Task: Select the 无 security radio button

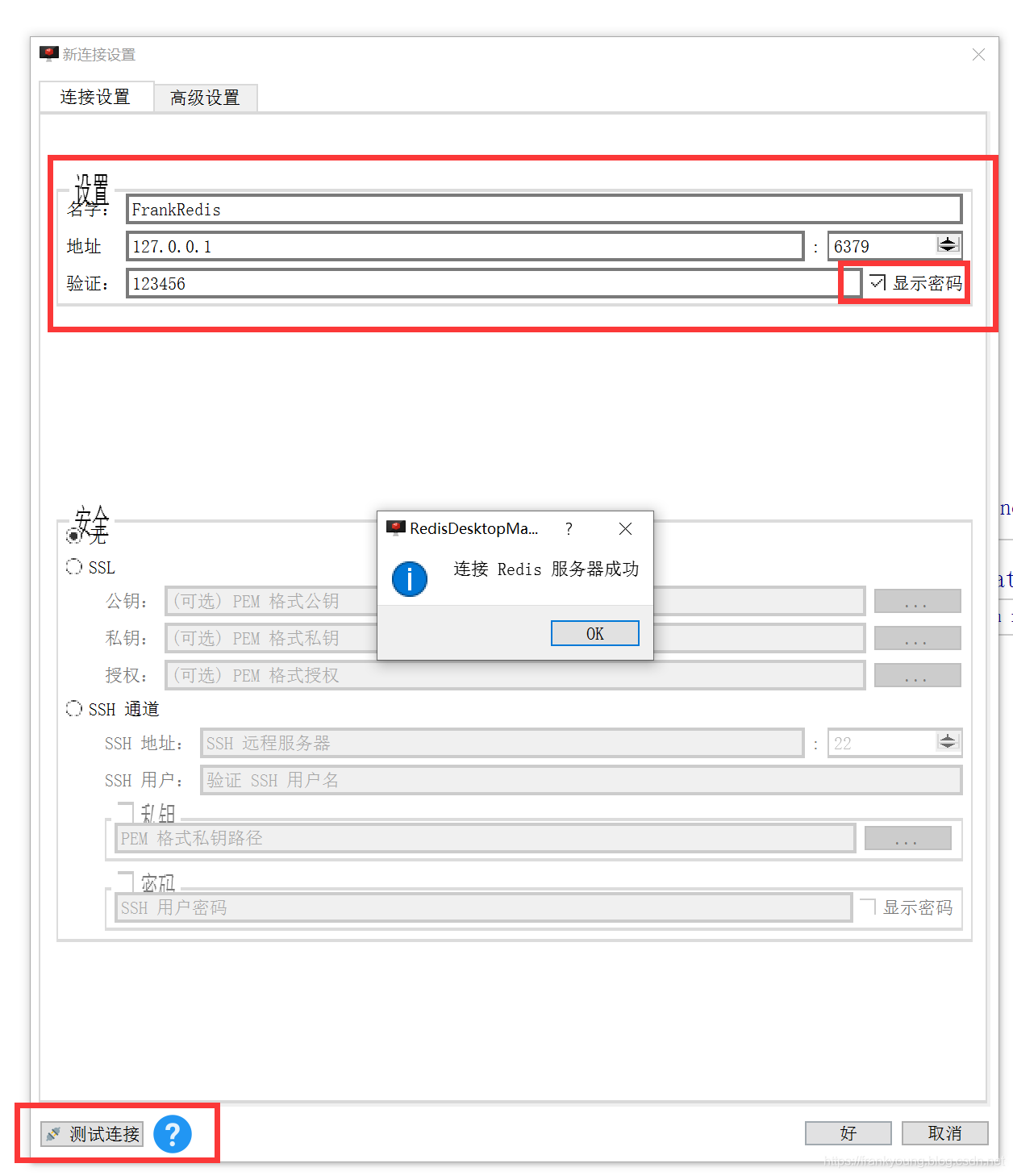Action: pyautogui.click(x=74, y=535)
